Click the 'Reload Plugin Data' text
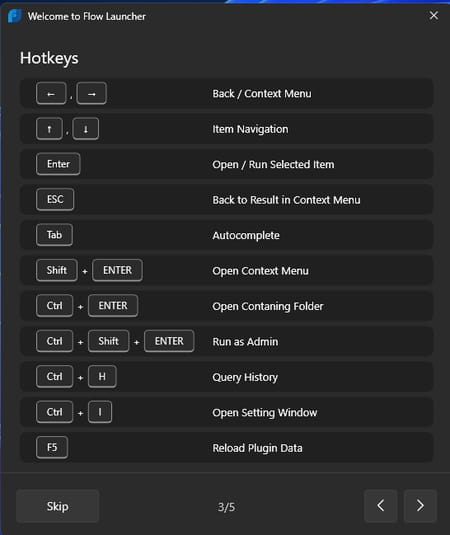450x535 pixels. (x=257, y=448)
